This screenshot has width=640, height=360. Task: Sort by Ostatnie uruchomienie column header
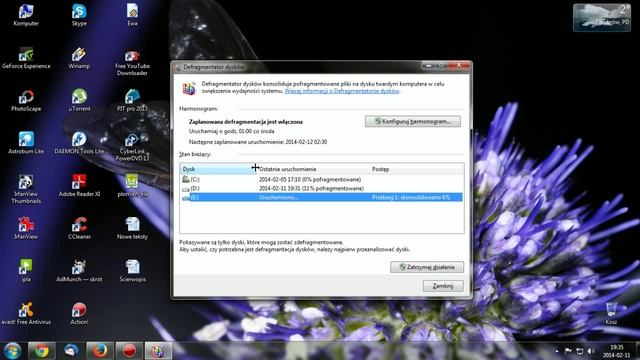pos(312,169)
